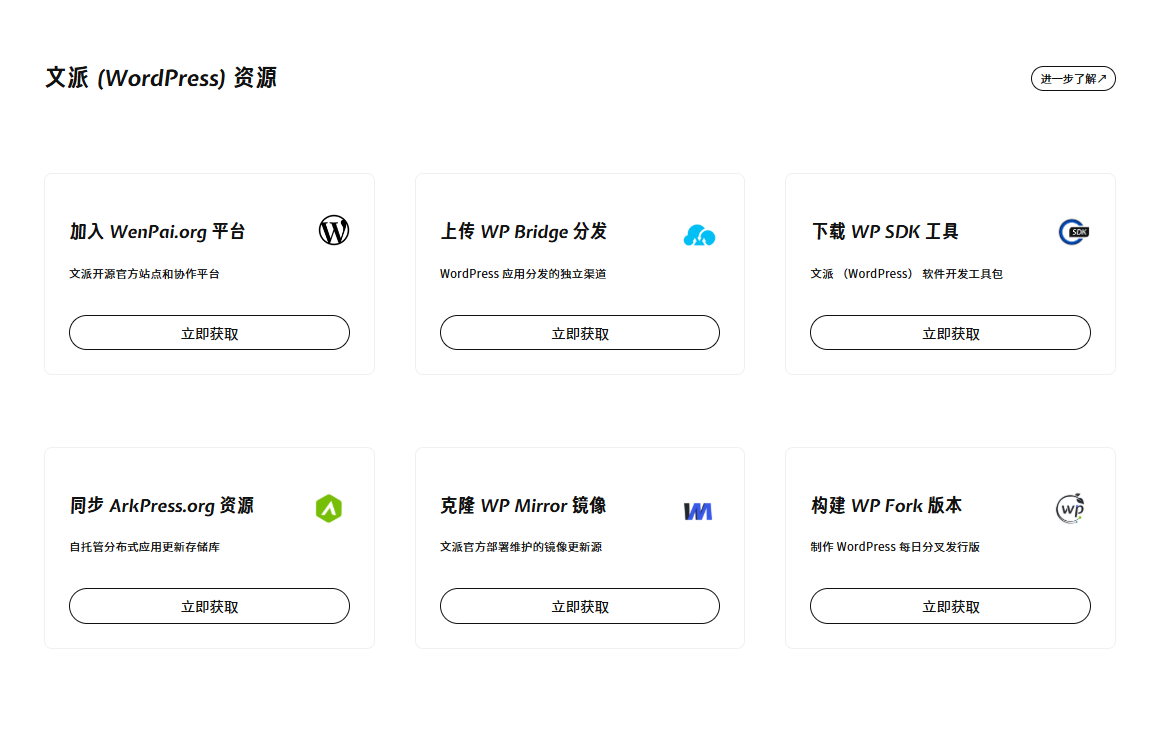Click the WordPress logo icon

(x=334, y=231)
